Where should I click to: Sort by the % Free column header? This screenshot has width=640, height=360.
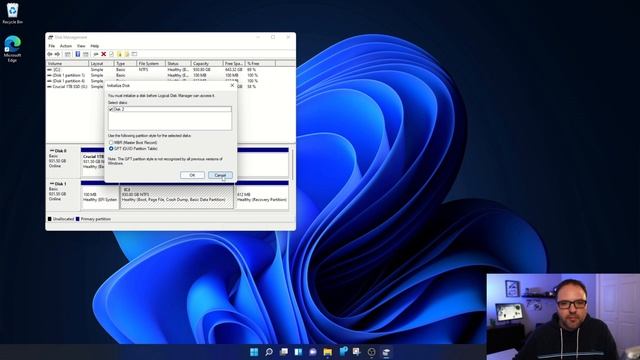(x=260, y=64)
